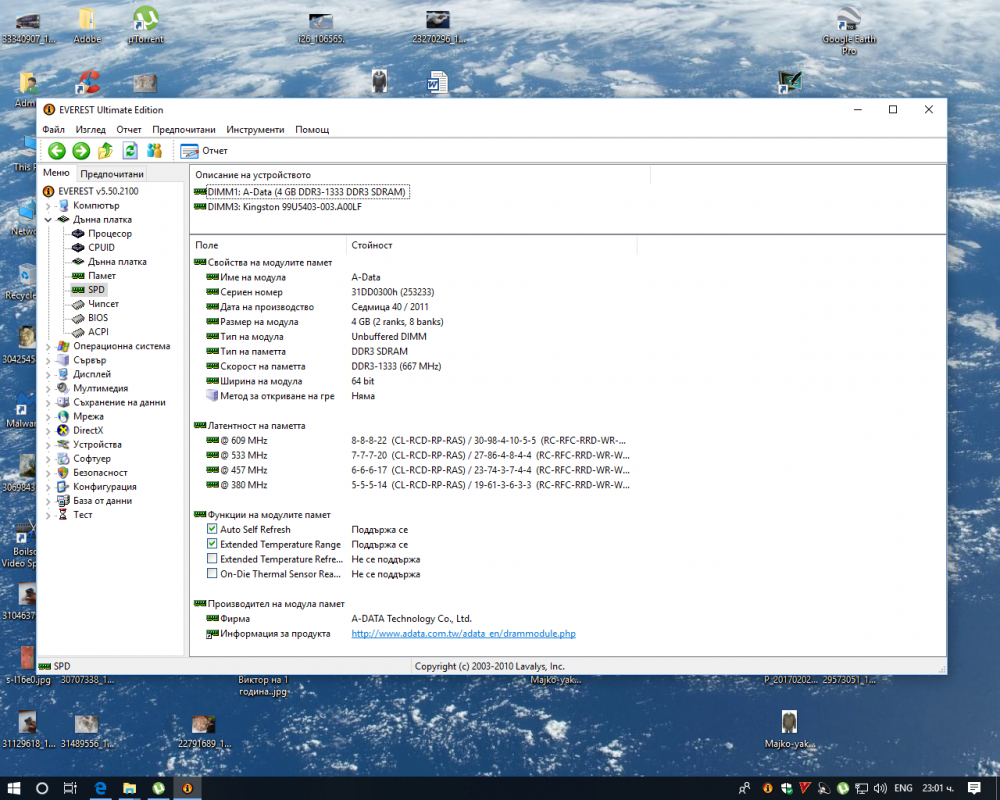Click the green Forward arrow toolbar icon
The width and height of the screenshot is (1000, 800).
pos(81,151)
